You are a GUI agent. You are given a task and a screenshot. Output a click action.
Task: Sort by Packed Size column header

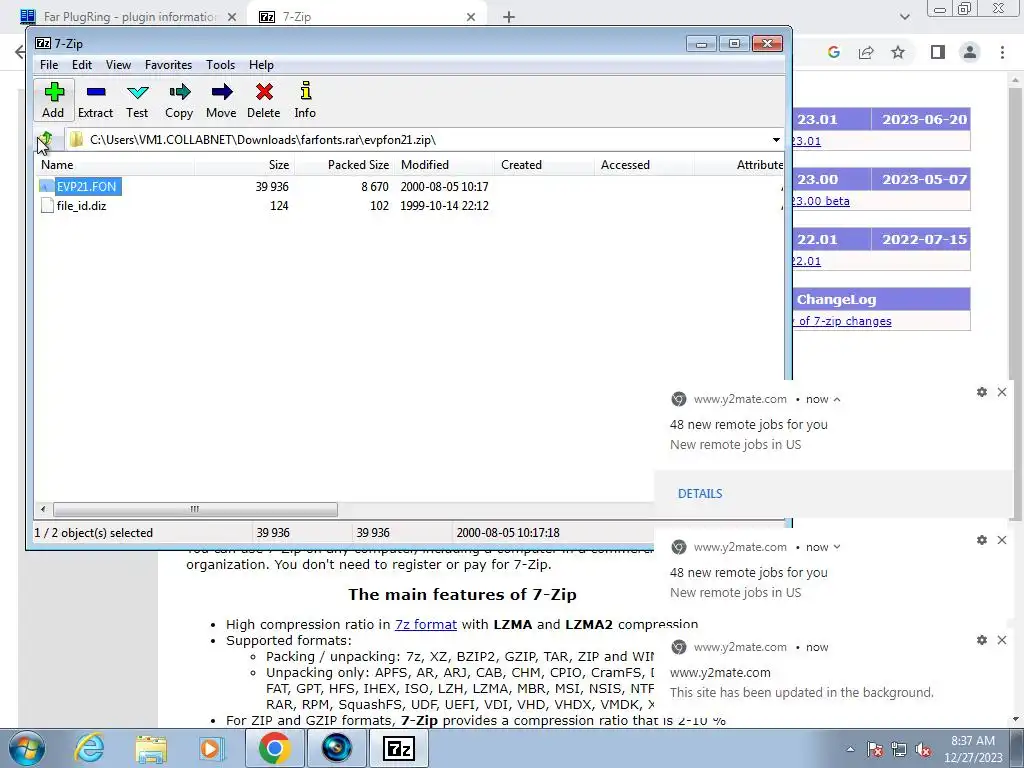(345, 165)
